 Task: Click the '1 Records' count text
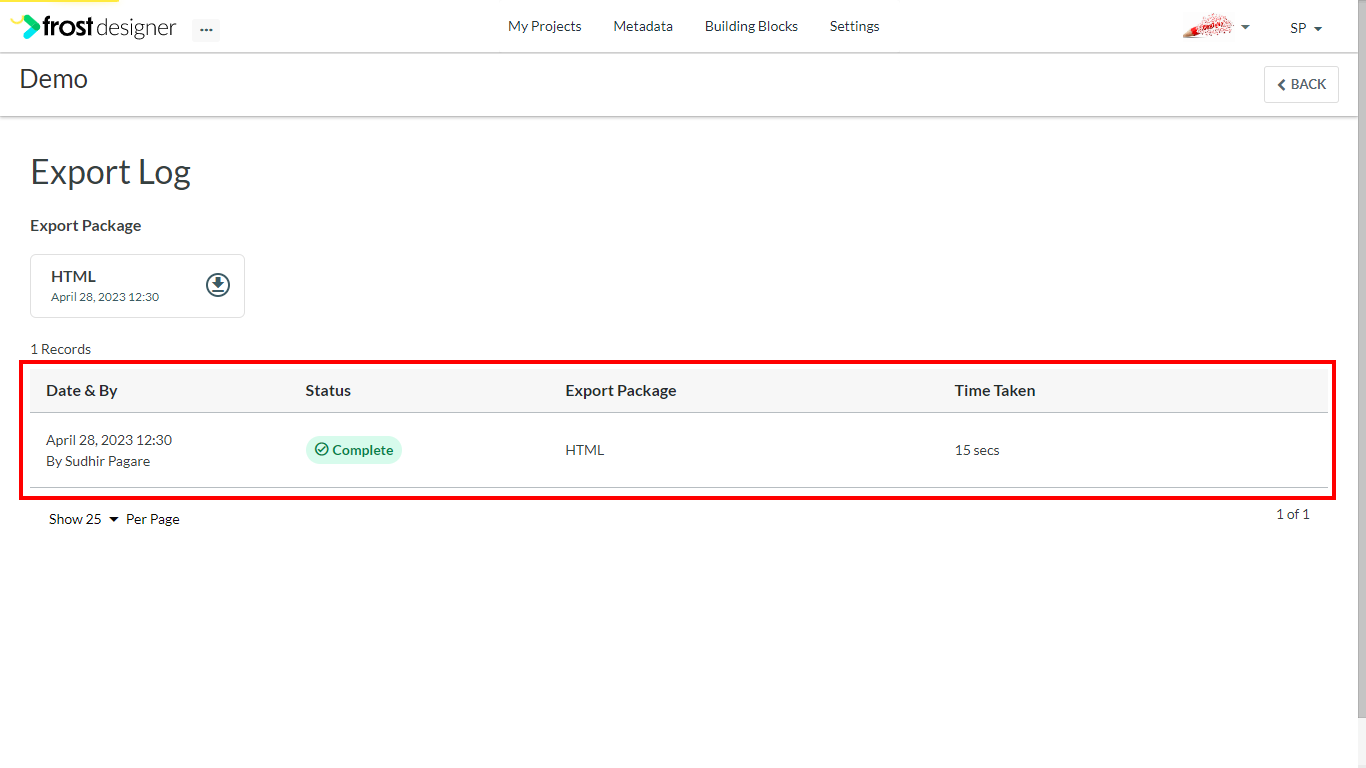coord(60,349)
